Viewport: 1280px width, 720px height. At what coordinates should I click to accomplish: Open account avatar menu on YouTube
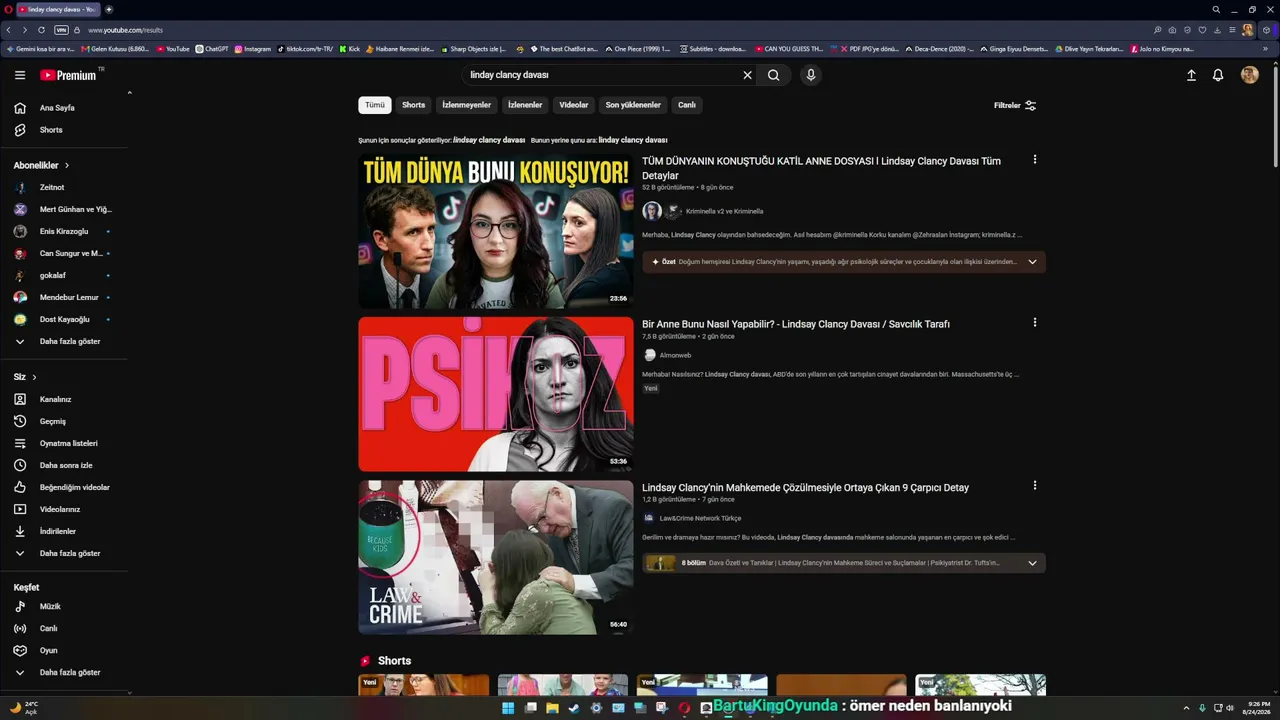click(x=1250, y=75)
